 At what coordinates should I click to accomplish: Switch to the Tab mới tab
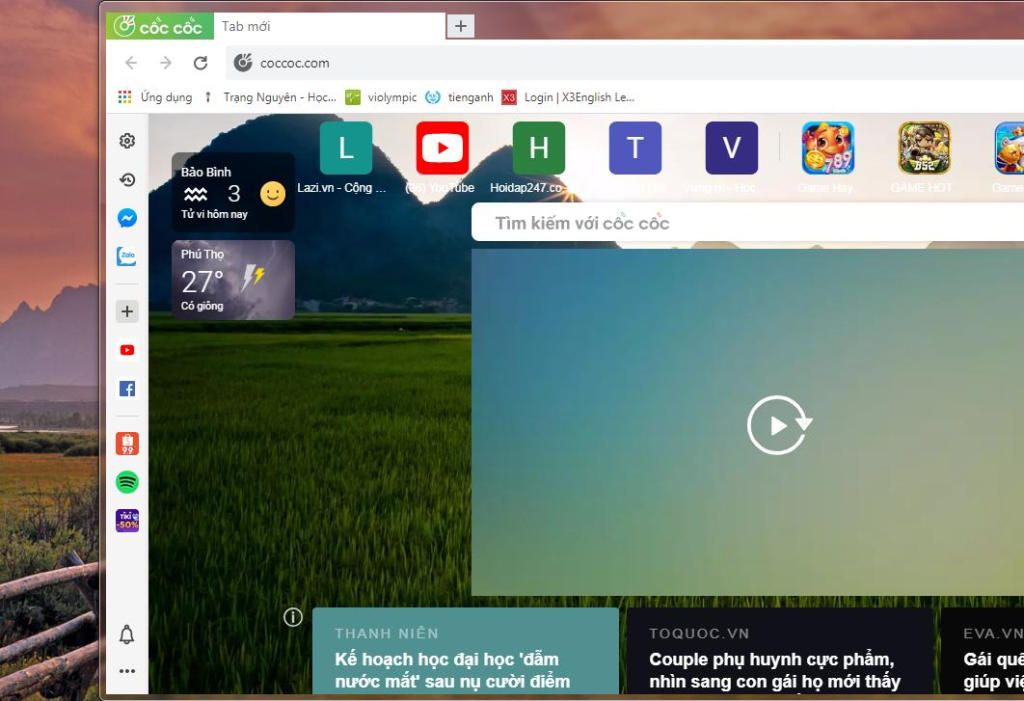328,26
